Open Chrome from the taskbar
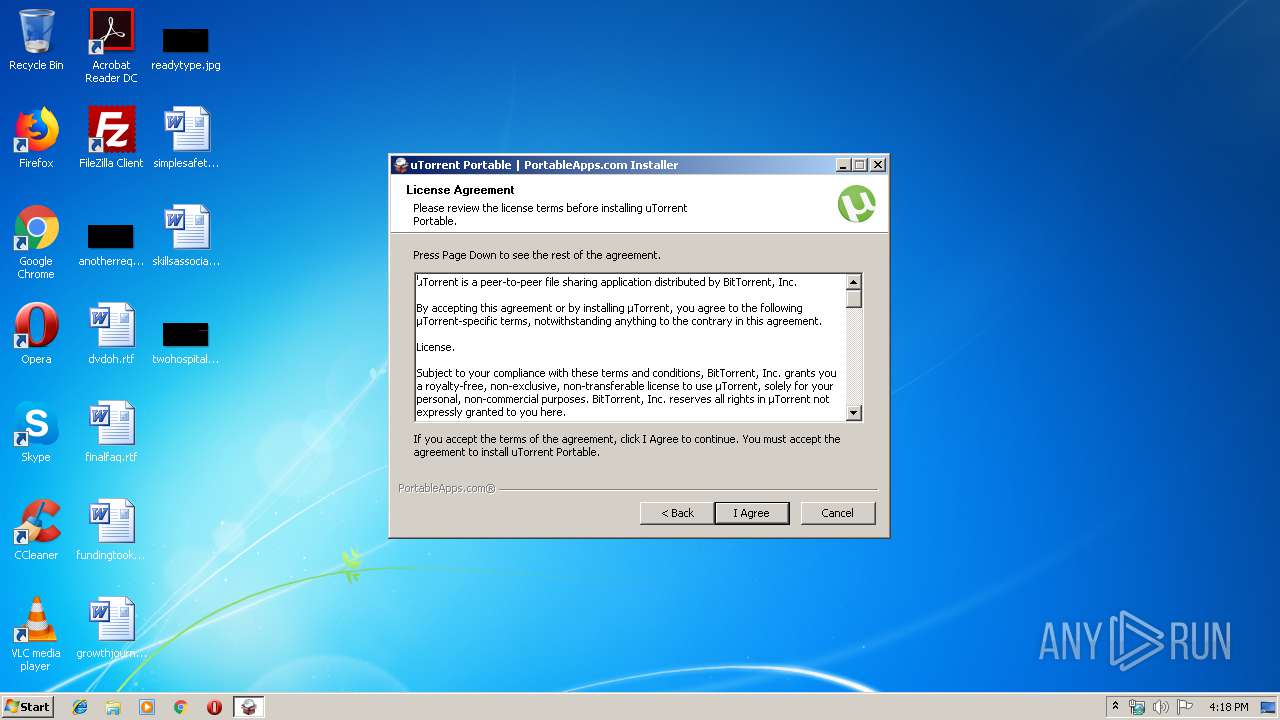This screenshot has height=720, width=1280. [x=180, y=707]
